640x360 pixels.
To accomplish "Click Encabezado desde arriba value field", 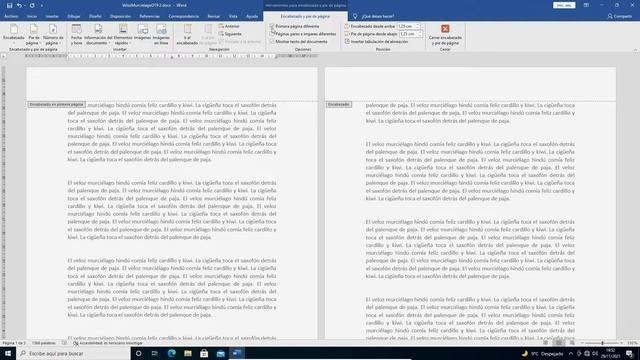I will pyautogui.click(x=406, y=26).
